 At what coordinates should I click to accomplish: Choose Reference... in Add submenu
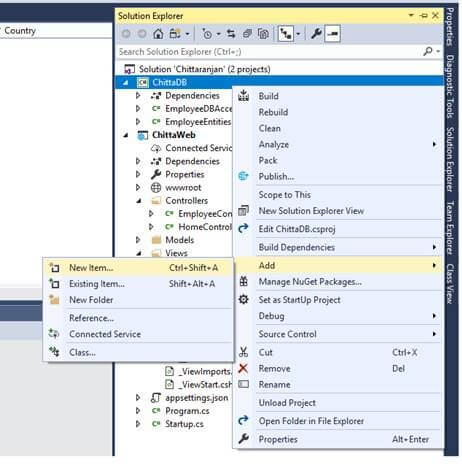pos(91,318)
